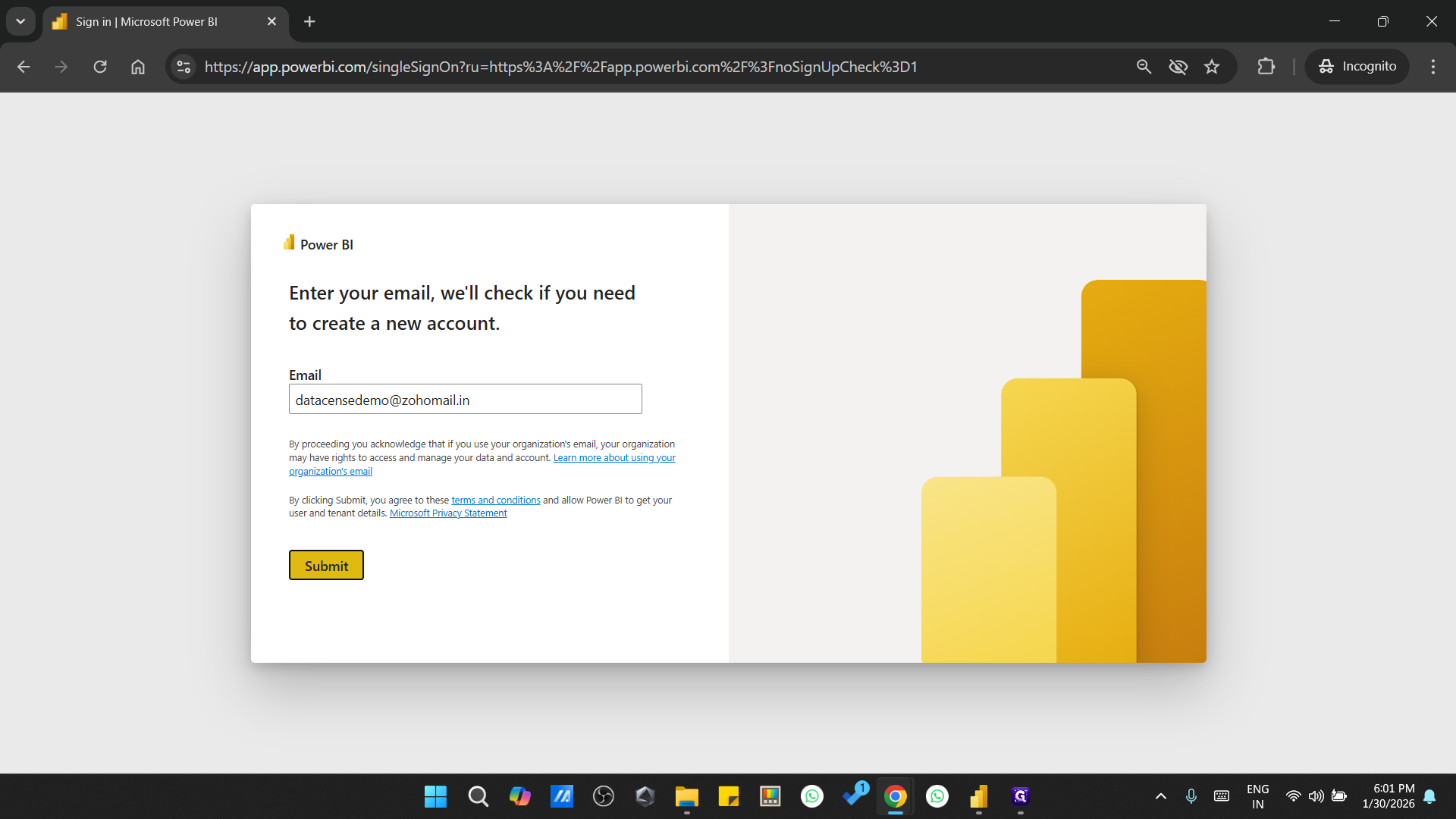This screenshot has width=1456, height=819.
Task: Reload the current page
Action: coord(99,67)
